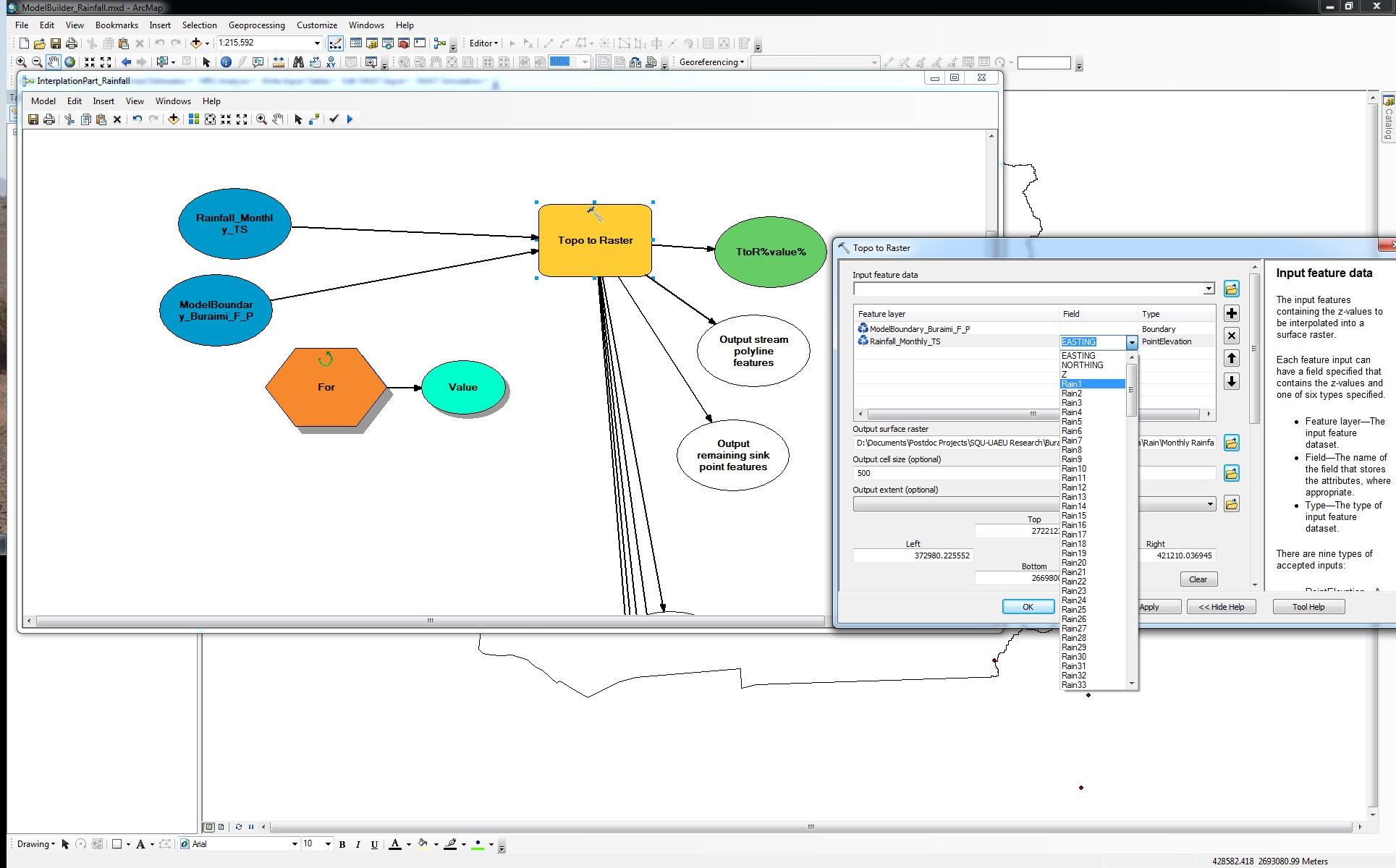Validate entire model with checkmark icon
This screenshot has width=1396, height=868.
coord(334,119)
